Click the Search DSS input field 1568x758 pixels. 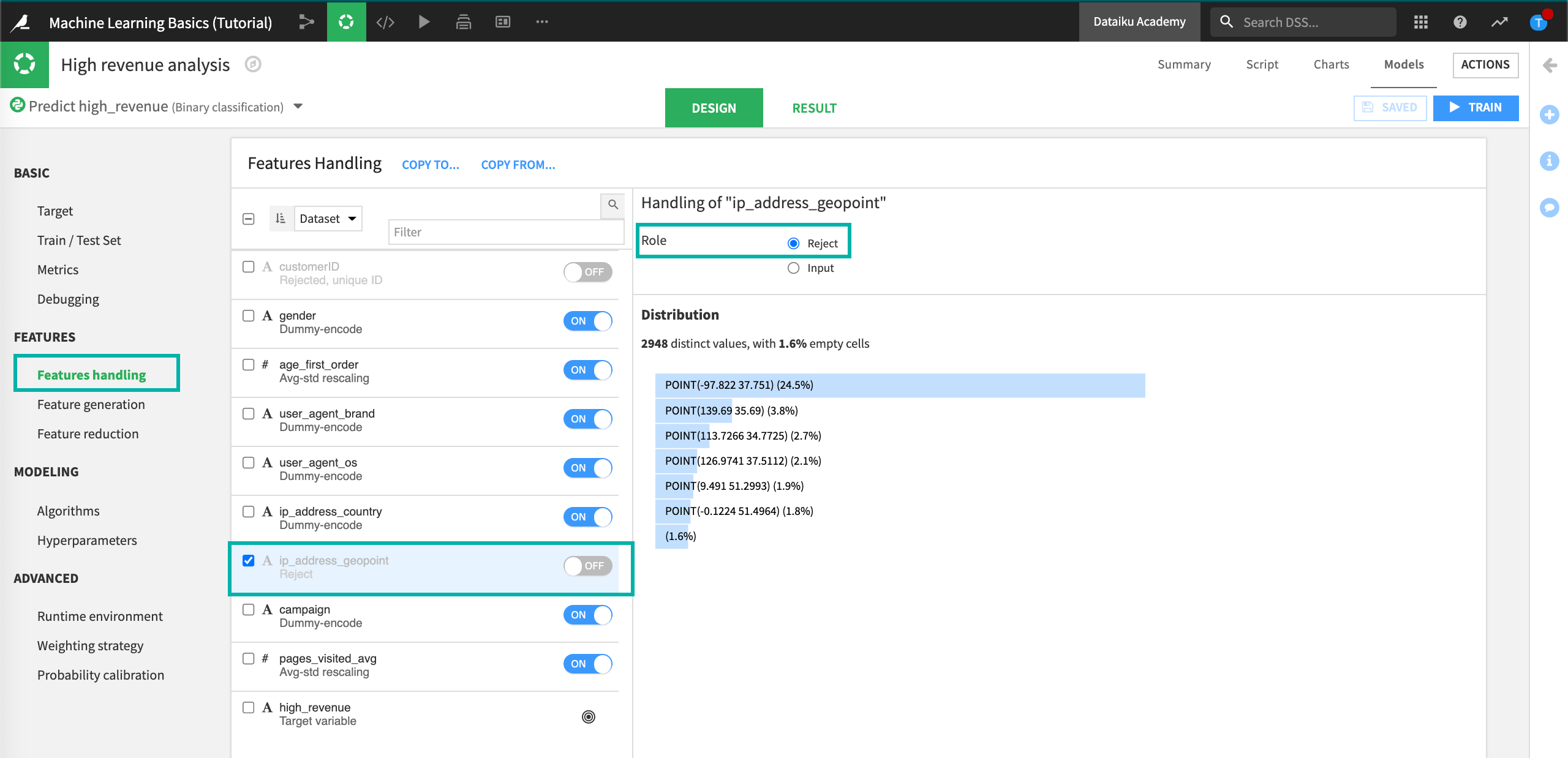click(1303, 22)
